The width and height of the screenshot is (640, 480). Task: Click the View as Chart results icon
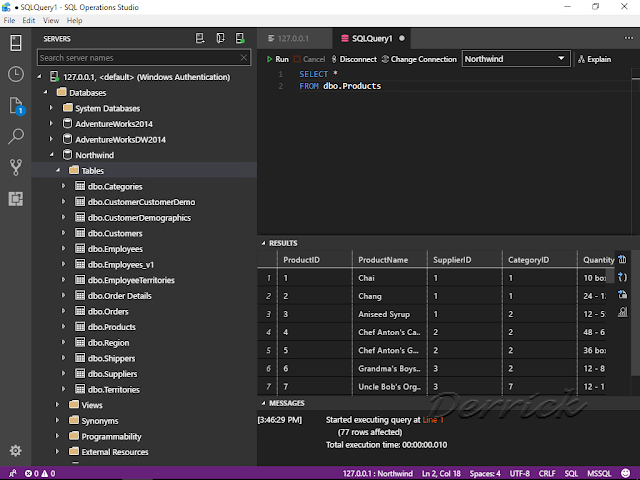(622, 312)
